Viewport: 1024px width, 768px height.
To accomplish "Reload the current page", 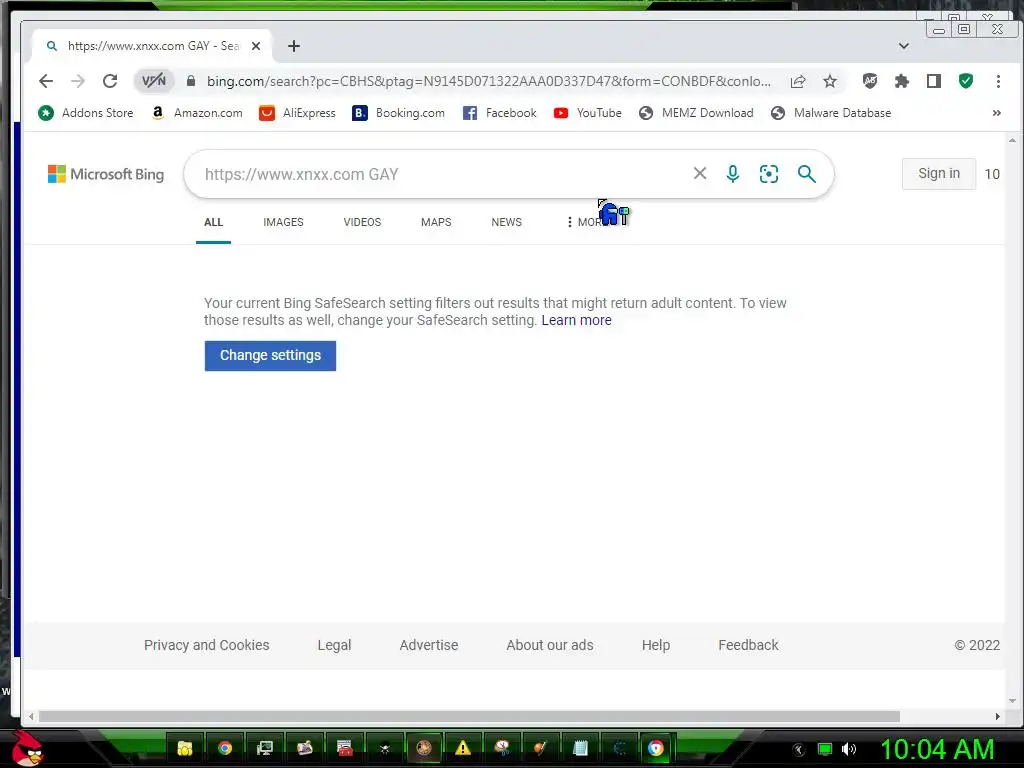I will 110,81.
